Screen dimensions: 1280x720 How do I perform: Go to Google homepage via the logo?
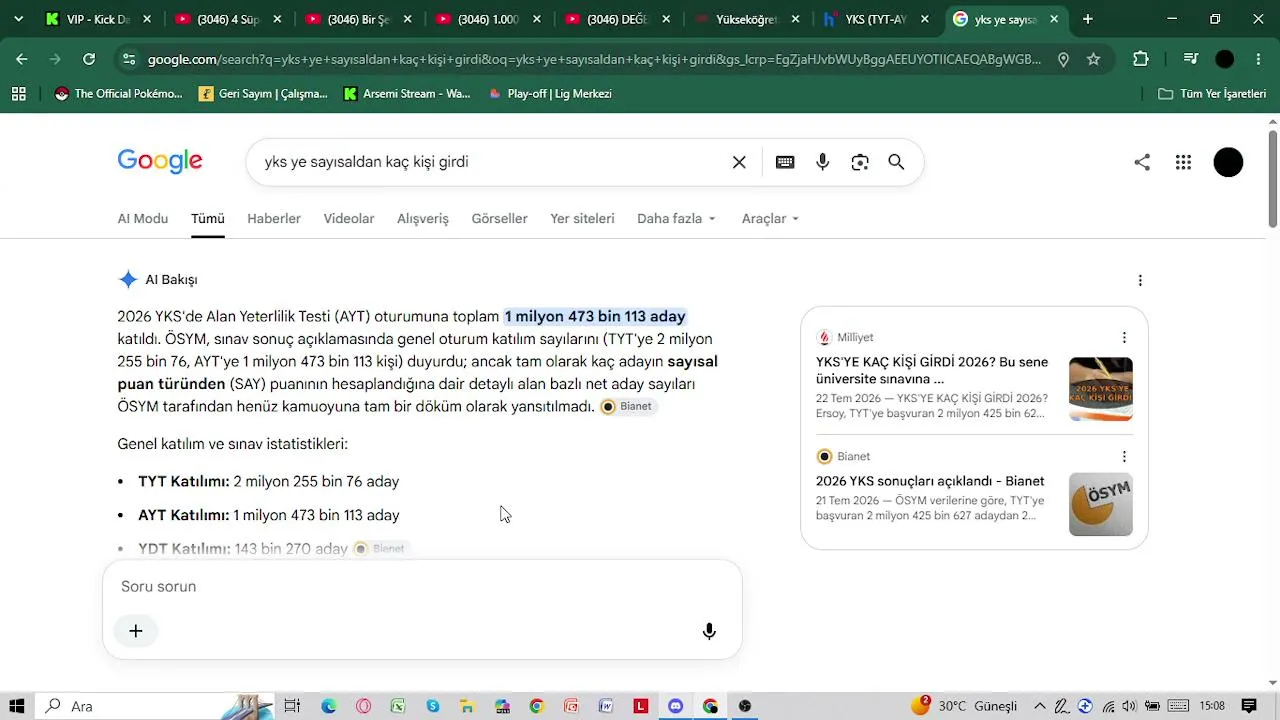point(160,161)
